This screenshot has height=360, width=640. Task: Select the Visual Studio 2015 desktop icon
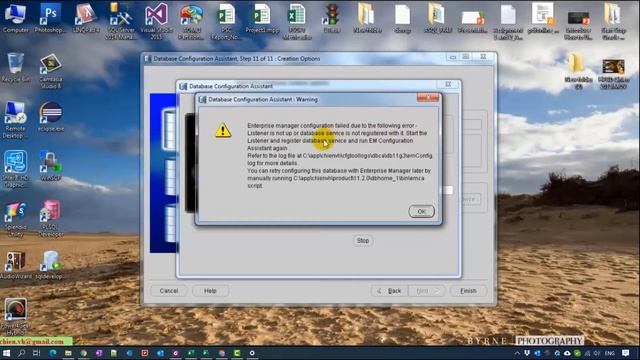point(156,21)
